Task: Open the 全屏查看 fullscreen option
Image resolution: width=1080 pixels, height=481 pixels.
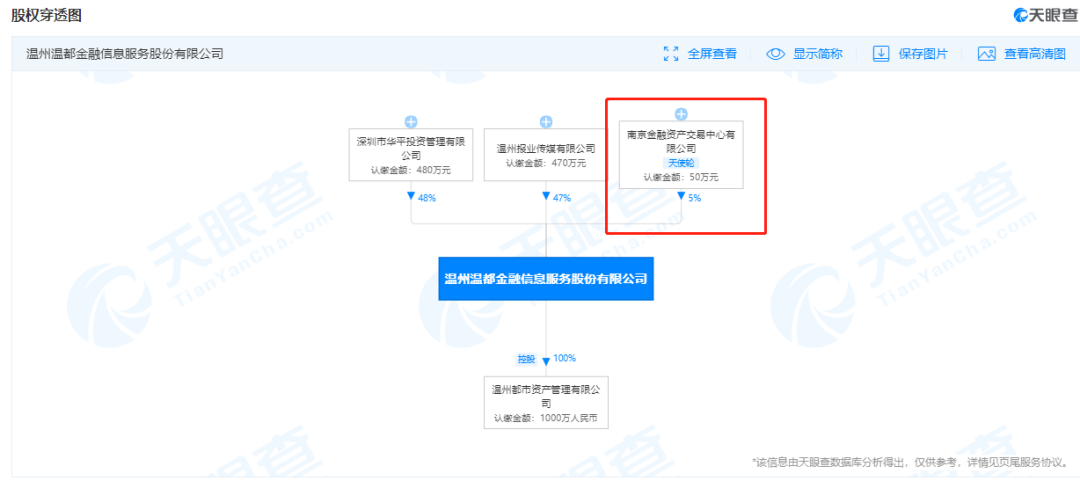Action: [x=712, y=54]
